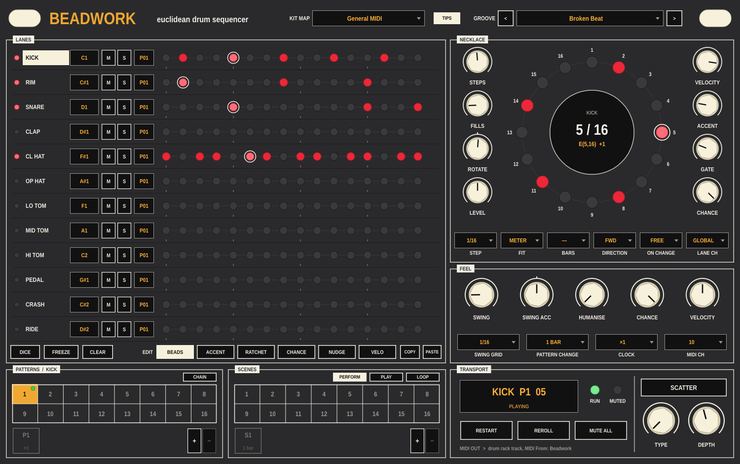
Task: Open the SWING GRID dropdown
Action: tap(488, 342)
